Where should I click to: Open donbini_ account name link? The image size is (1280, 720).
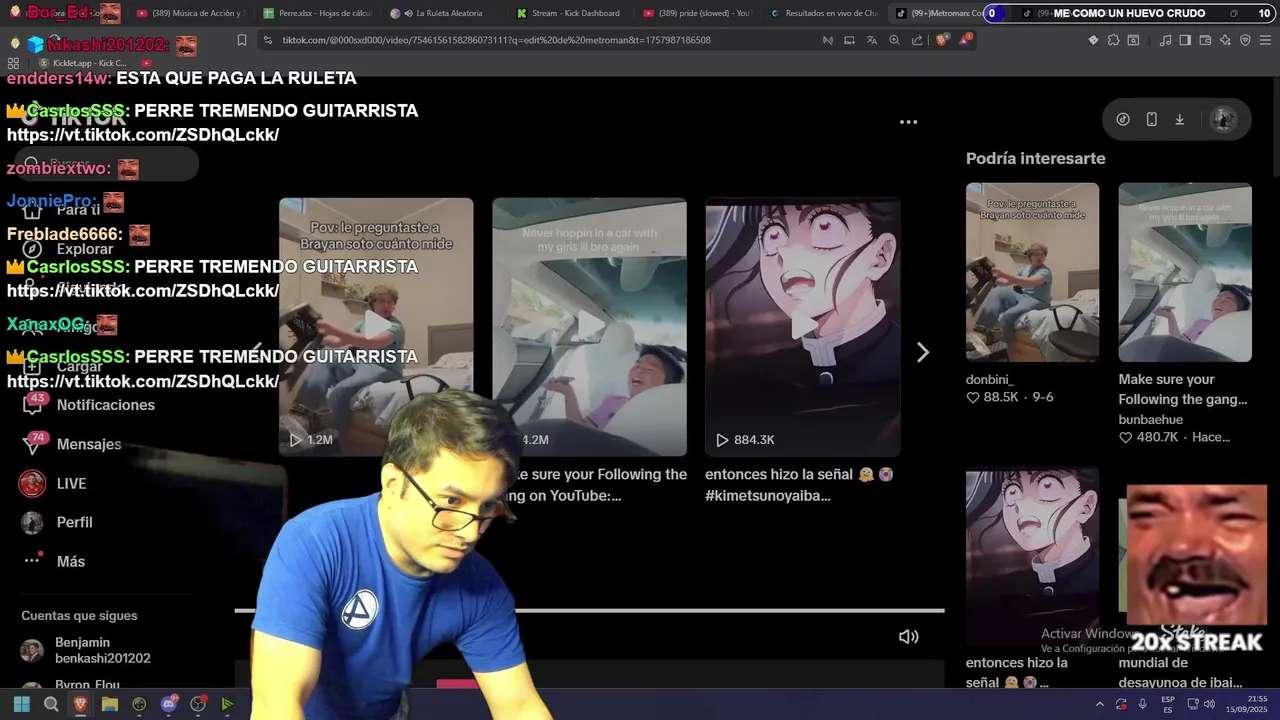pos(989,379)
